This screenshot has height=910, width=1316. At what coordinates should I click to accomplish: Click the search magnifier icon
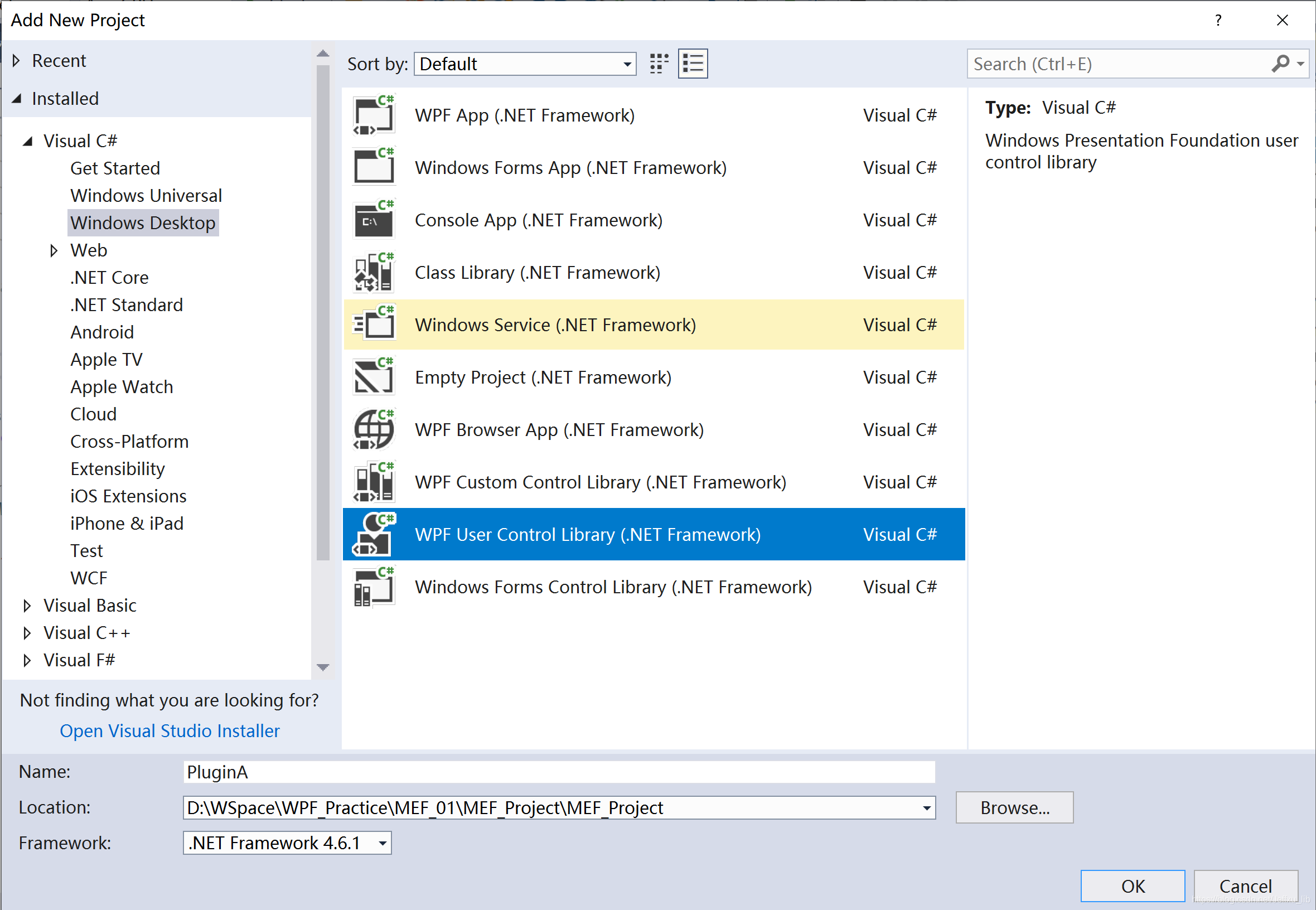1280,64
